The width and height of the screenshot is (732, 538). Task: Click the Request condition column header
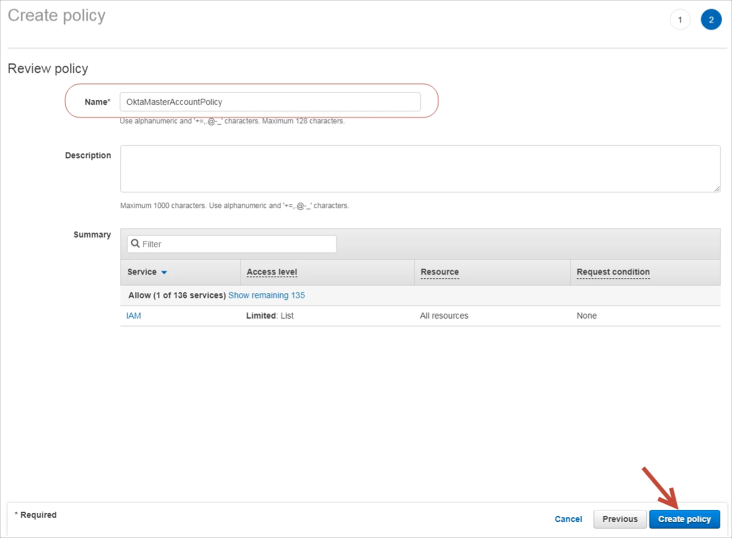coord(612,272)
